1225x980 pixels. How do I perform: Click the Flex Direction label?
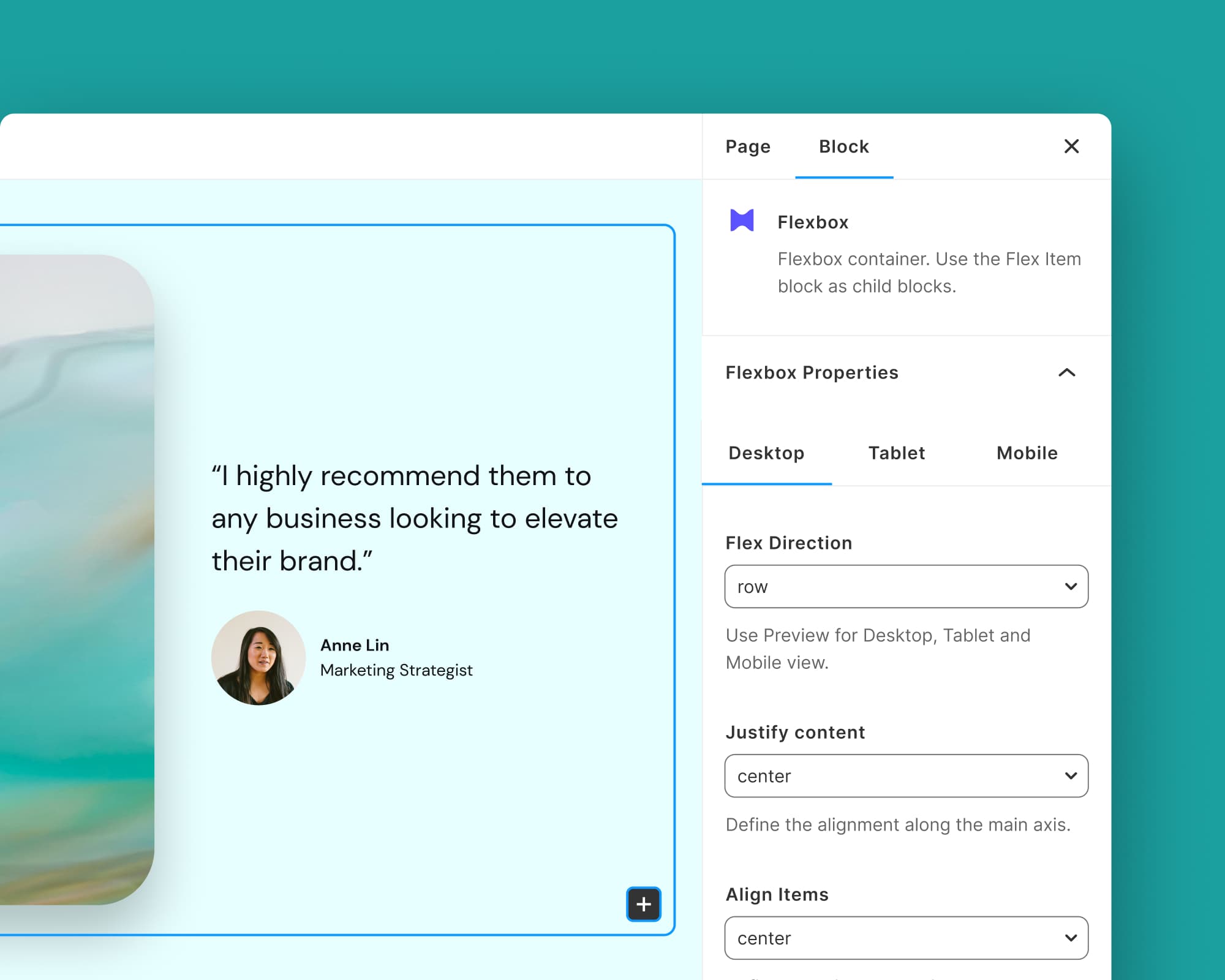point(789,543)
